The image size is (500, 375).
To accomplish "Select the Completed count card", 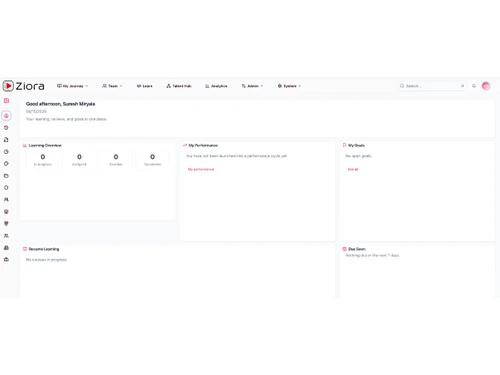I will coord(152,159).
